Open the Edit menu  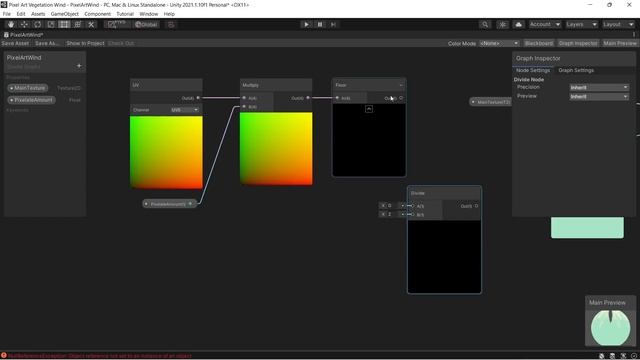tap(21, 14)
